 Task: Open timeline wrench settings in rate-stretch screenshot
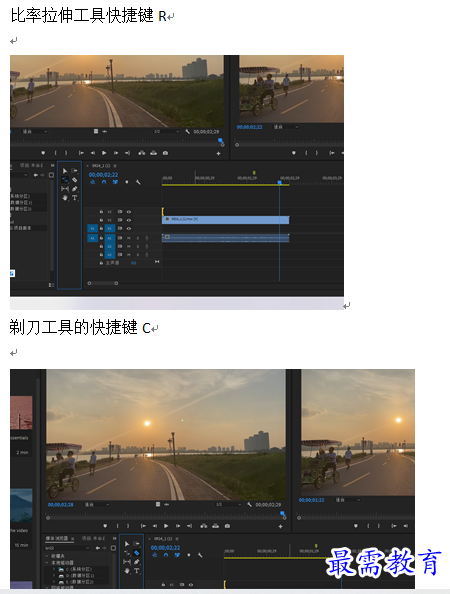(x=138, y=182)
